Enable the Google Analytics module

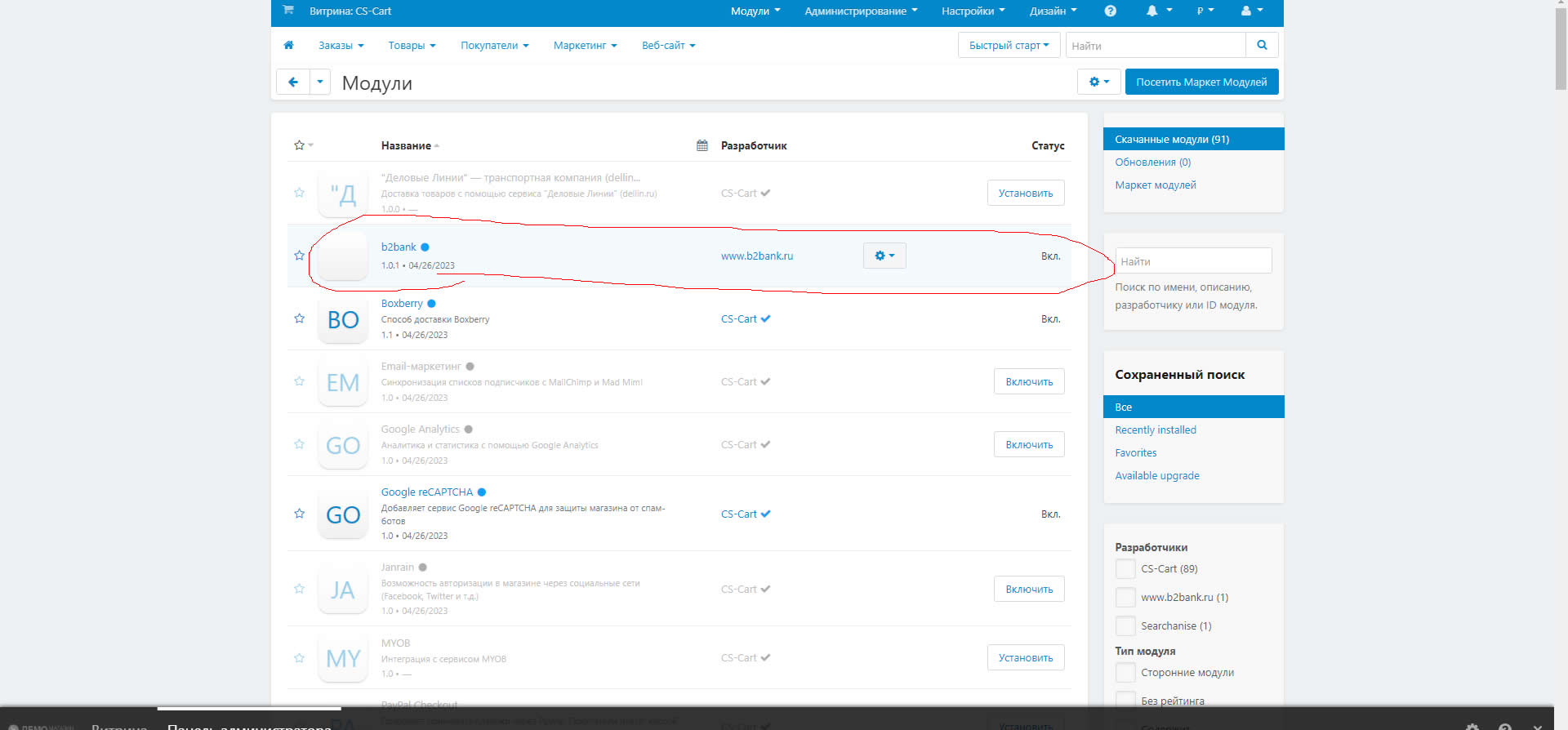(x=1028, y=445)
